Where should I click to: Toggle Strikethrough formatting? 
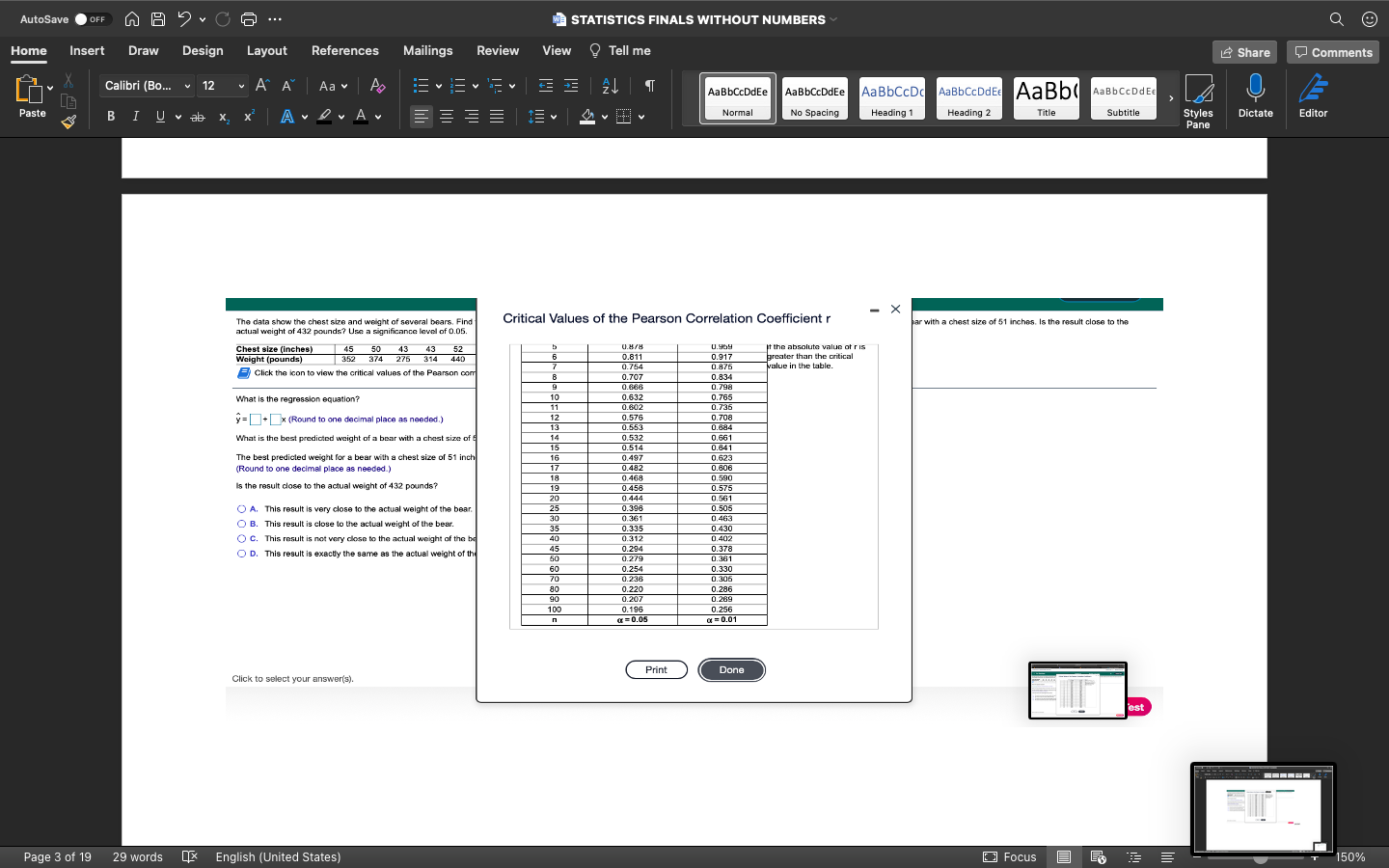[198, 117]
